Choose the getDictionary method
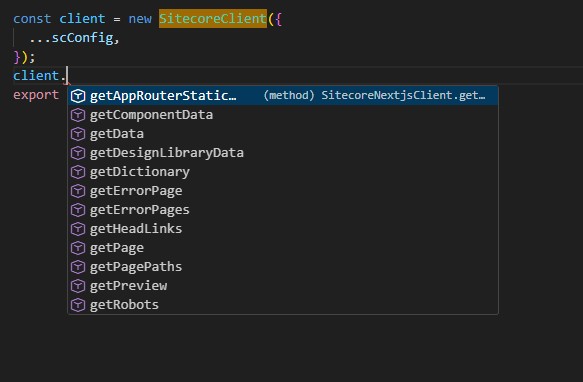This screenshot has height=382, width=583. pyautogui.click(x=283, y=171)
